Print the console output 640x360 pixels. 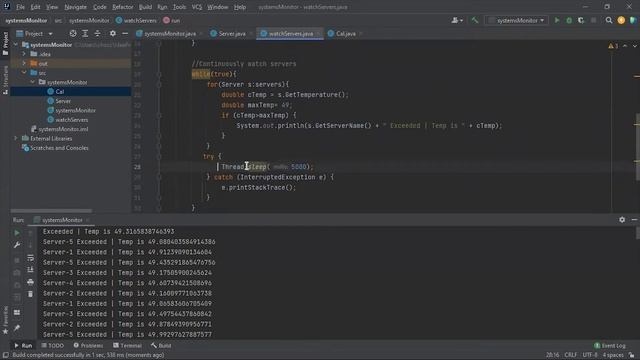pyautogui.click(x=31, y=282)
